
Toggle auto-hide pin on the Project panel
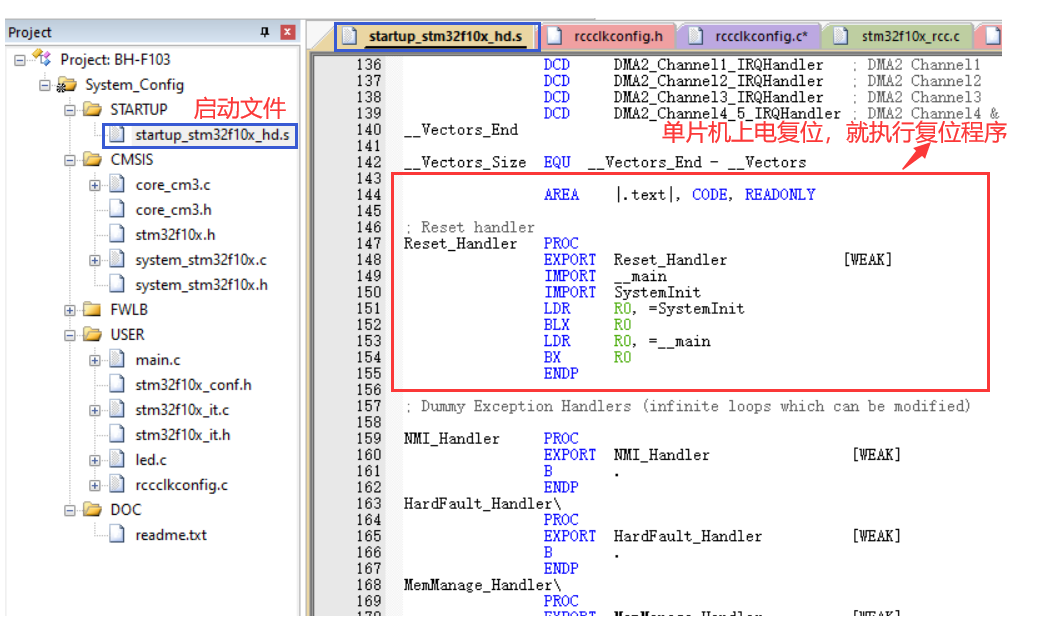[265, 31]
